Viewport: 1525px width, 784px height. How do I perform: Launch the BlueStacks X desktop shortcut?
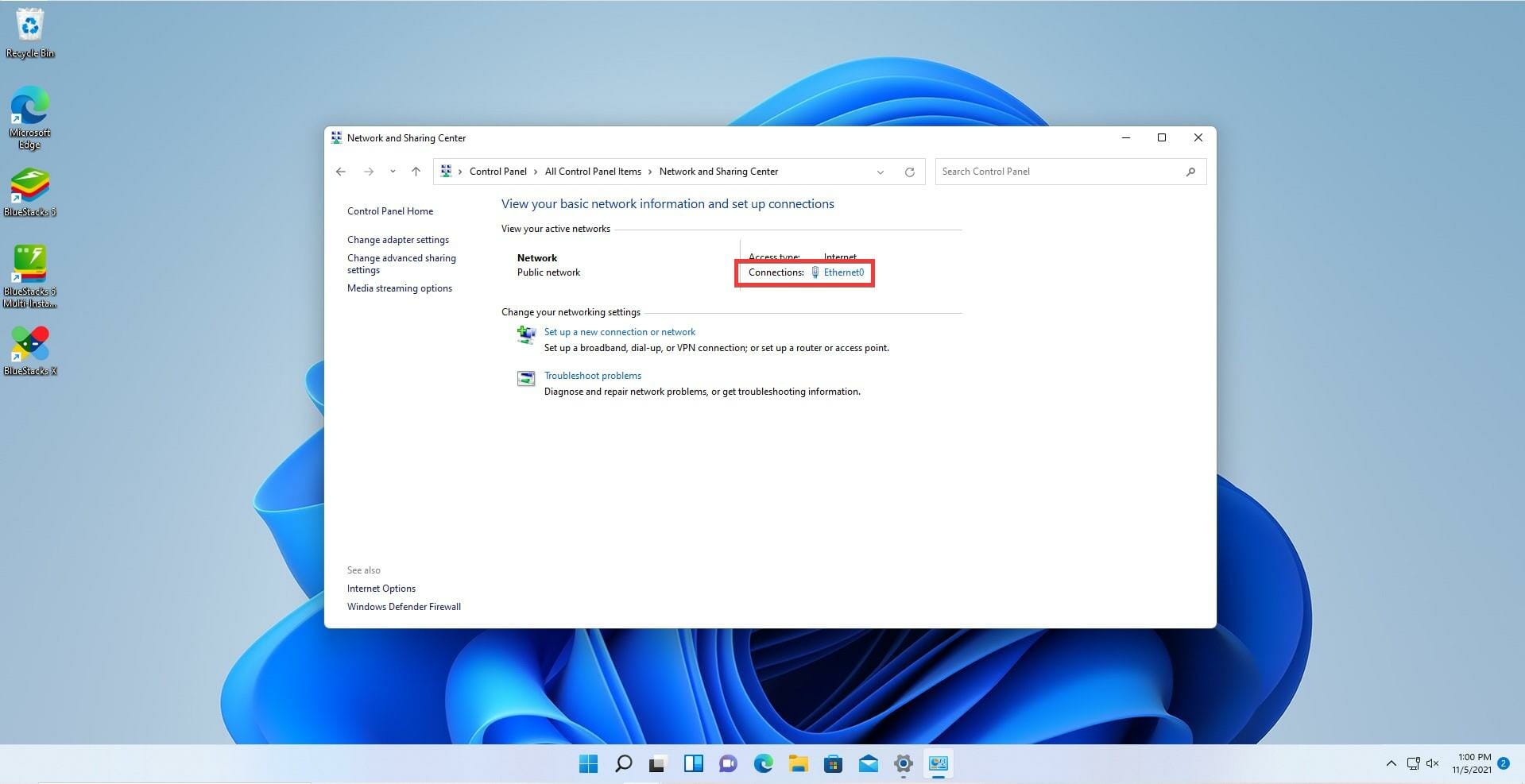tap(30, 350)
